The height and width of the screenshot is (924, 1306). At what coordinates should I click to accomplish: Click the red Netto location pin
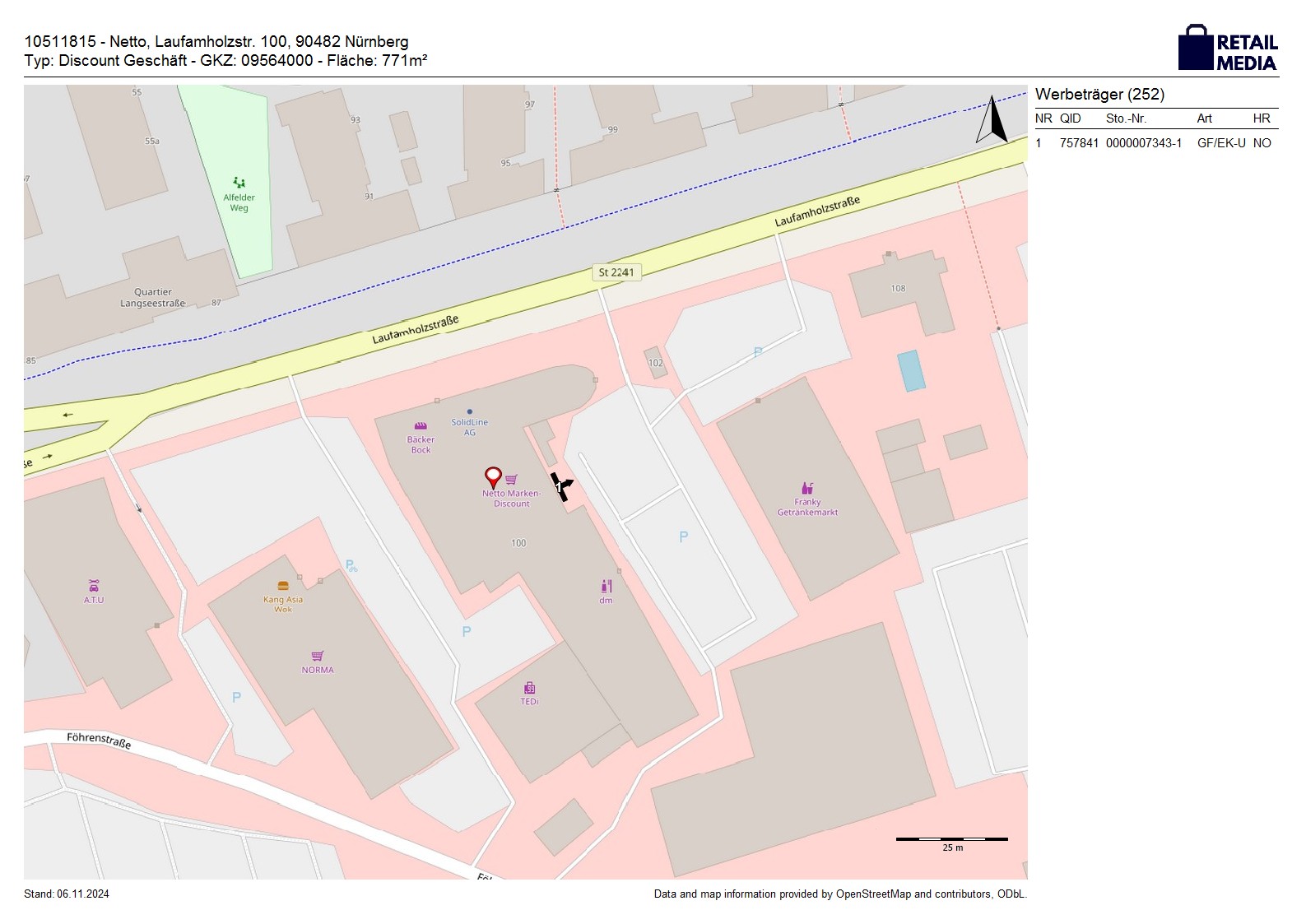493,476
